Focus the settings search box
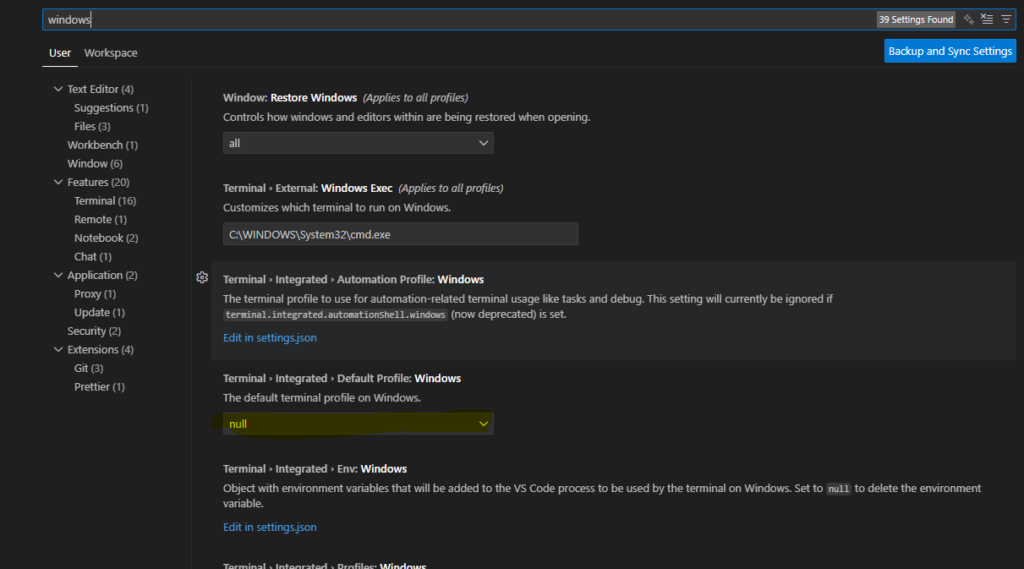Viewport: 1024px width, 569px height. point(450,20)
